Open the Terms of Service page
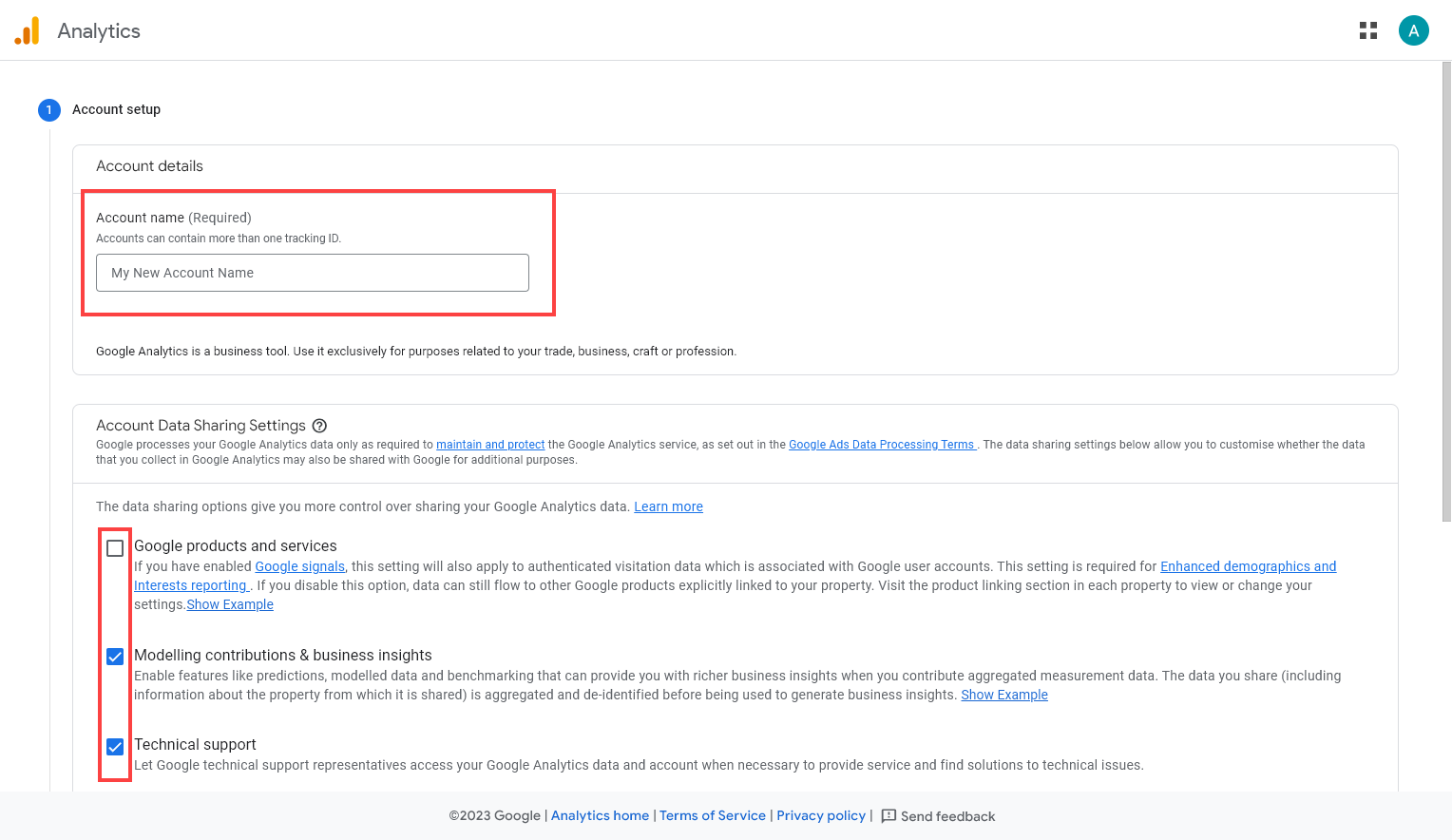The width and height of the screenshot is (1452, 840). pos(713,815)
